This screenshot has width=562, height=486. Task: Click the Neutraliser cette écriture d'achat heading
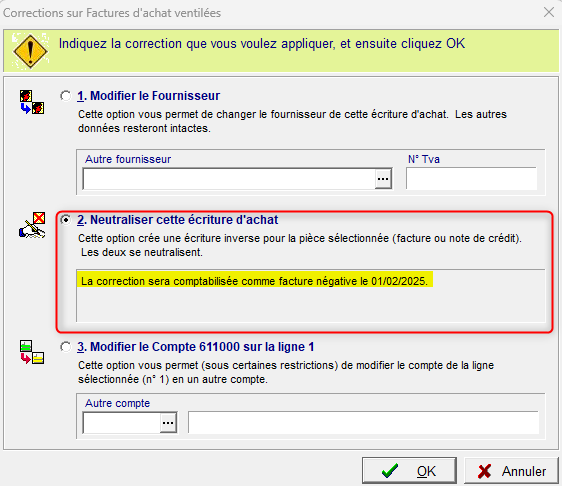click(177, 220)
